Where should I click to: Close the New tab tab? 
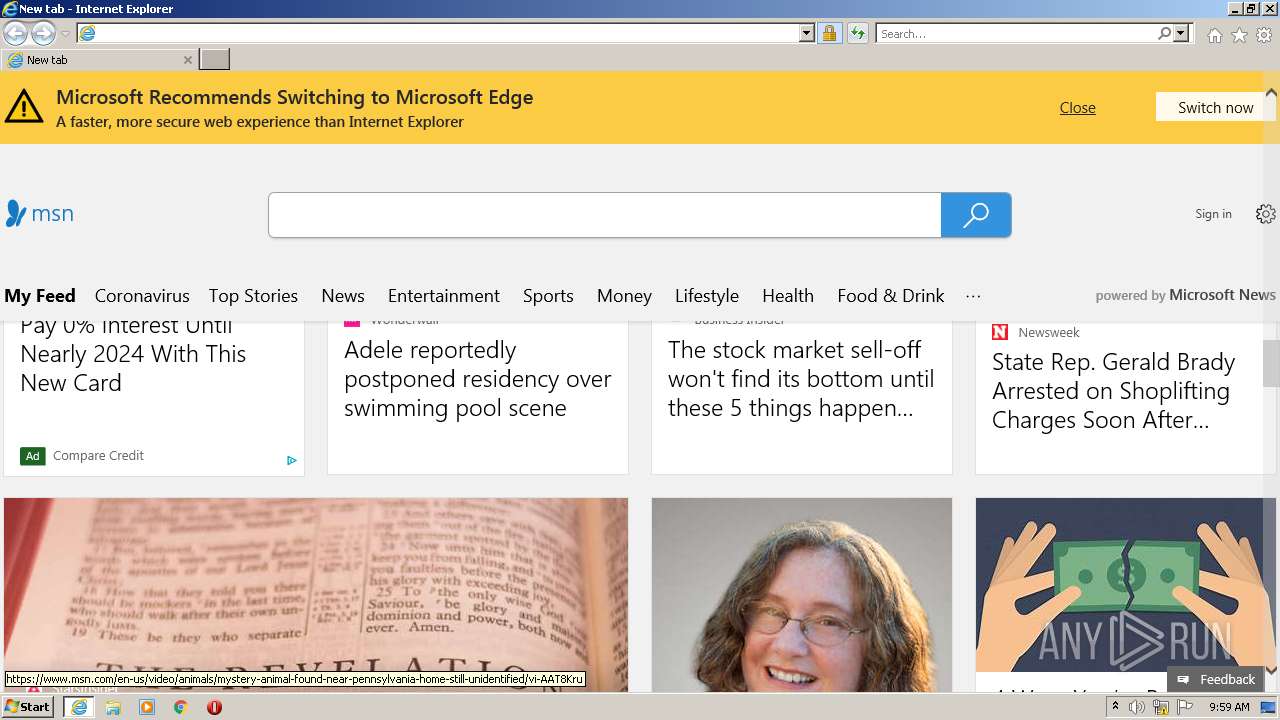tap(187, 60)
